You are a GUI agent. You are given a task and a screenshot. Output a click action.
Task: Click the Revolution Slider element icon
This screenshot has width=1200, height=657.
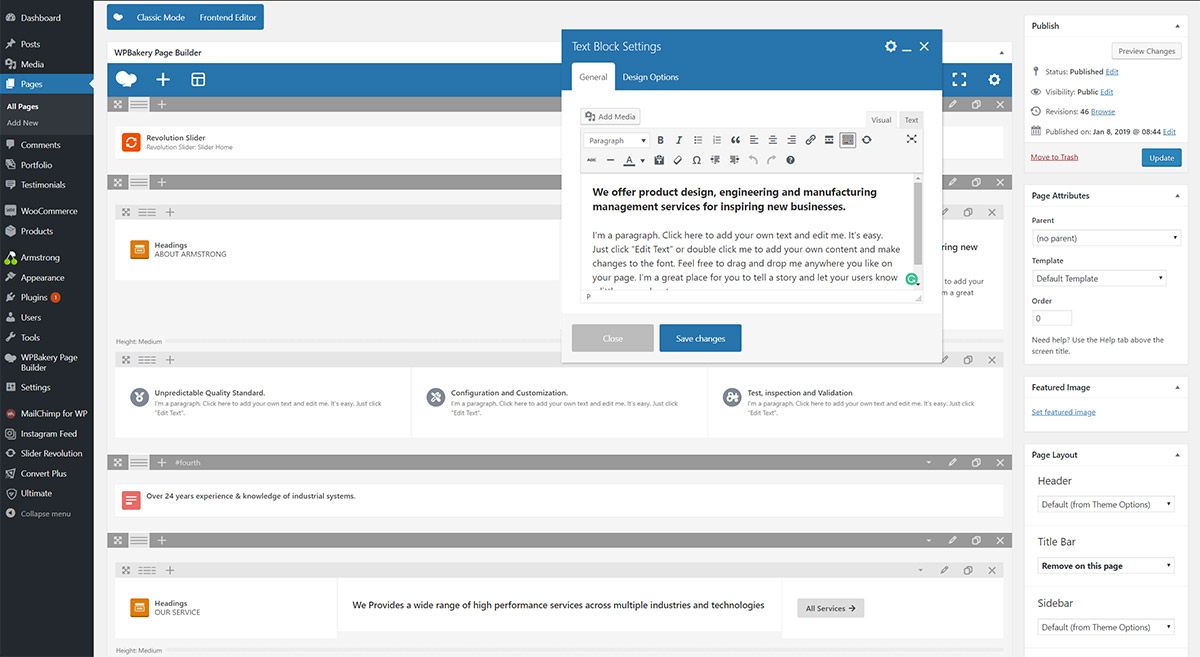tap(131, 142)
